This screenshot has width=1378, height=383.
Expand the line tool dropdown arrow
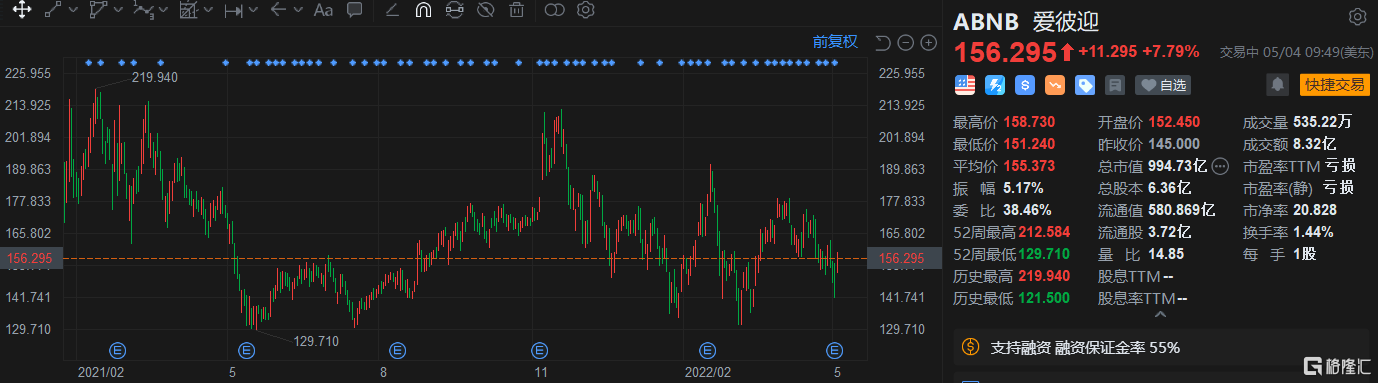click(x=74, y=10)
